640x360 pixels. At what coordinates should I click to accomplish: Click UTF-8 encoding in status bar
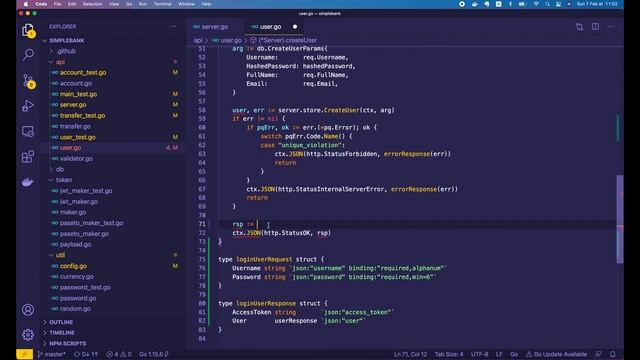point(480,354)
